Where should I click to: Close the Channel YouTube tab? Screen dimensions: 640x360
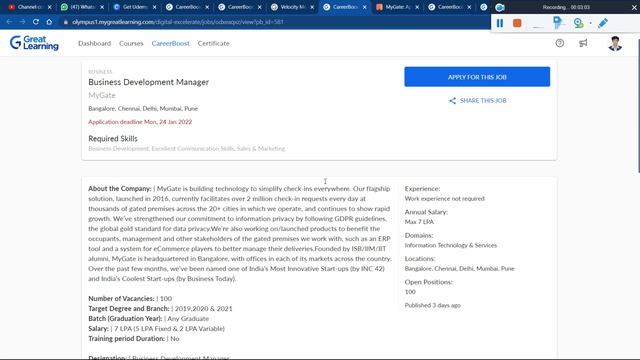click(49, 7)
